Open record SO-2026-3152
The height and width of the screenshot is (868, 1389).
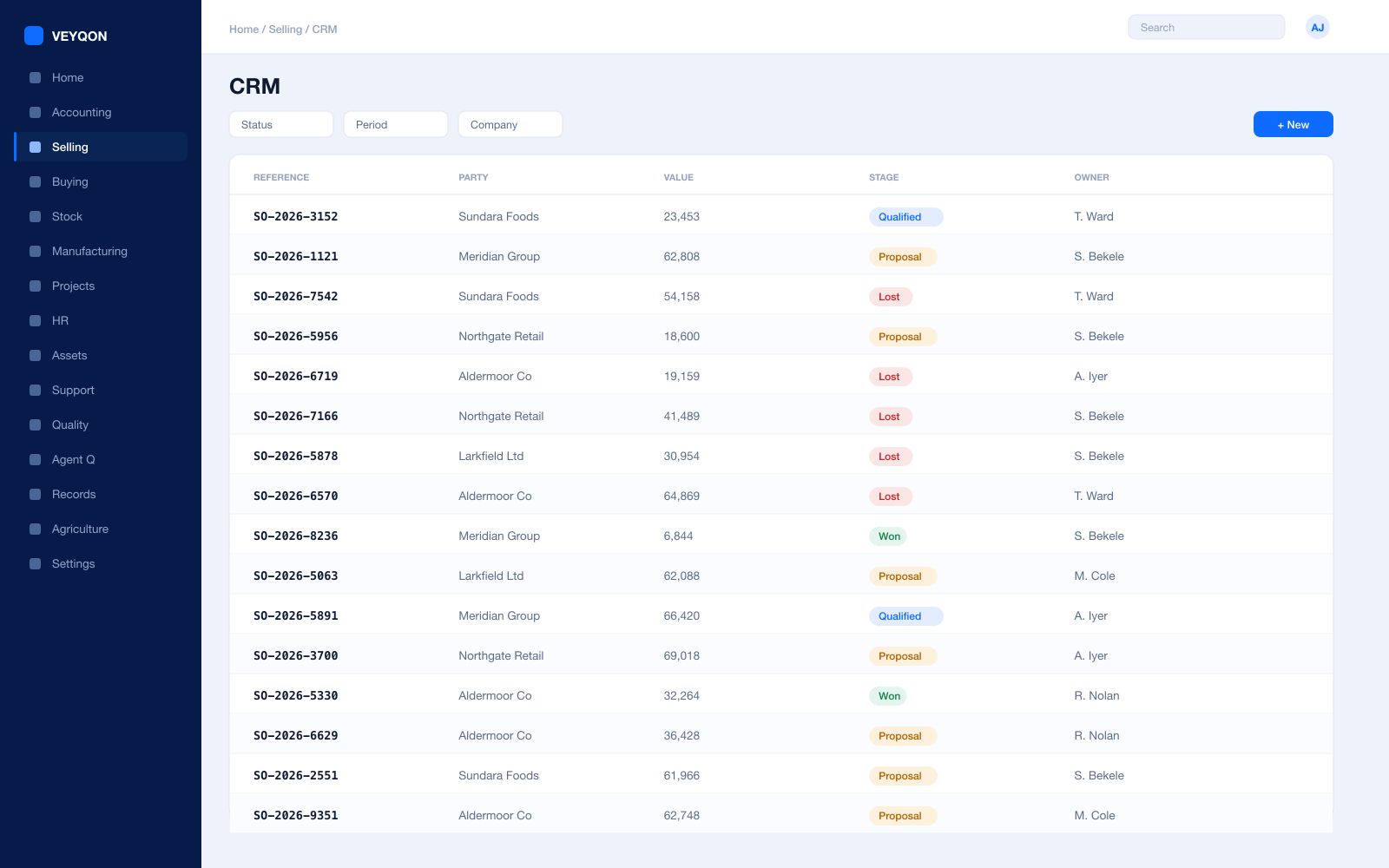[x=295, y=216]
